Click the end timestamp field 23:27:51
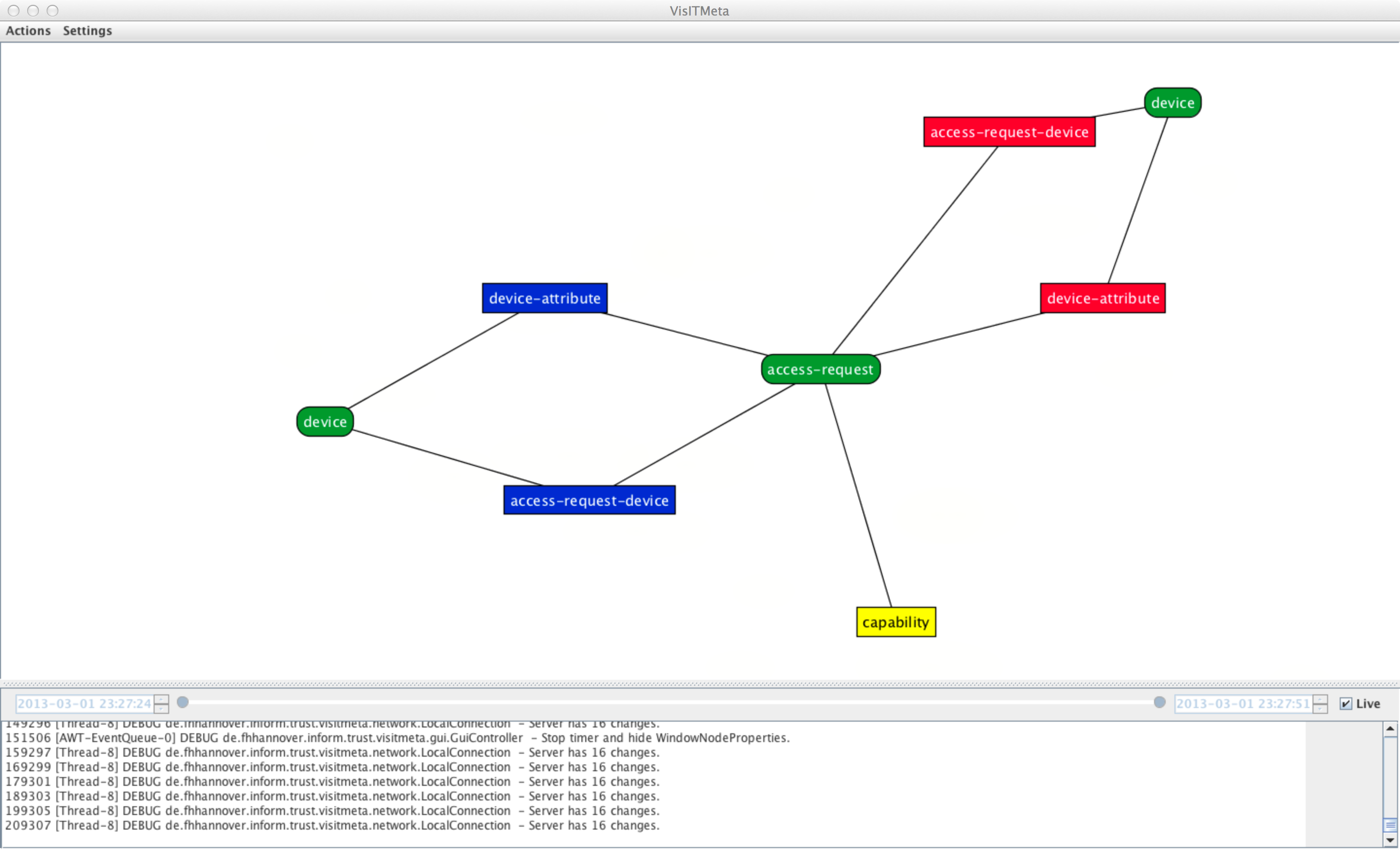 [x=1243, y=704]
